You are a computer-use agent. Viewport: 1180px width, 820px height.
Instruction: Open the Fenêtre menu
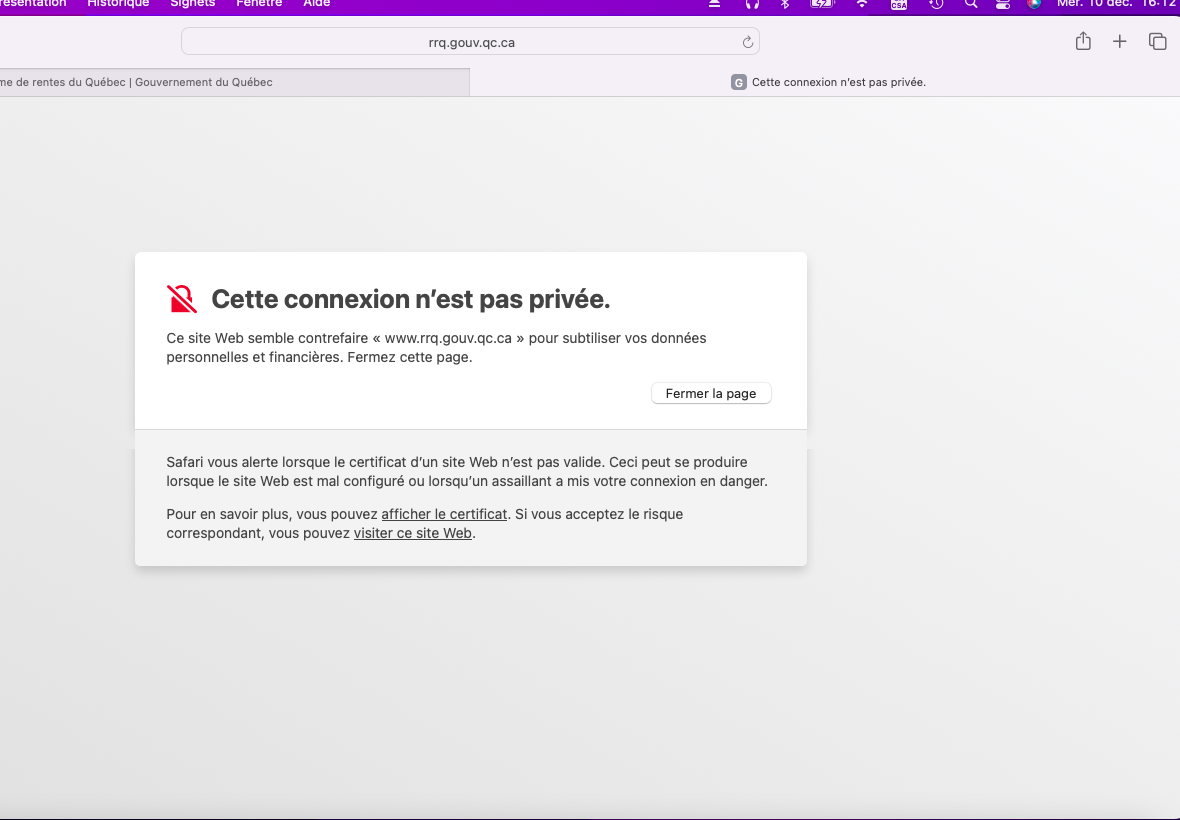(x=259, y=4)
